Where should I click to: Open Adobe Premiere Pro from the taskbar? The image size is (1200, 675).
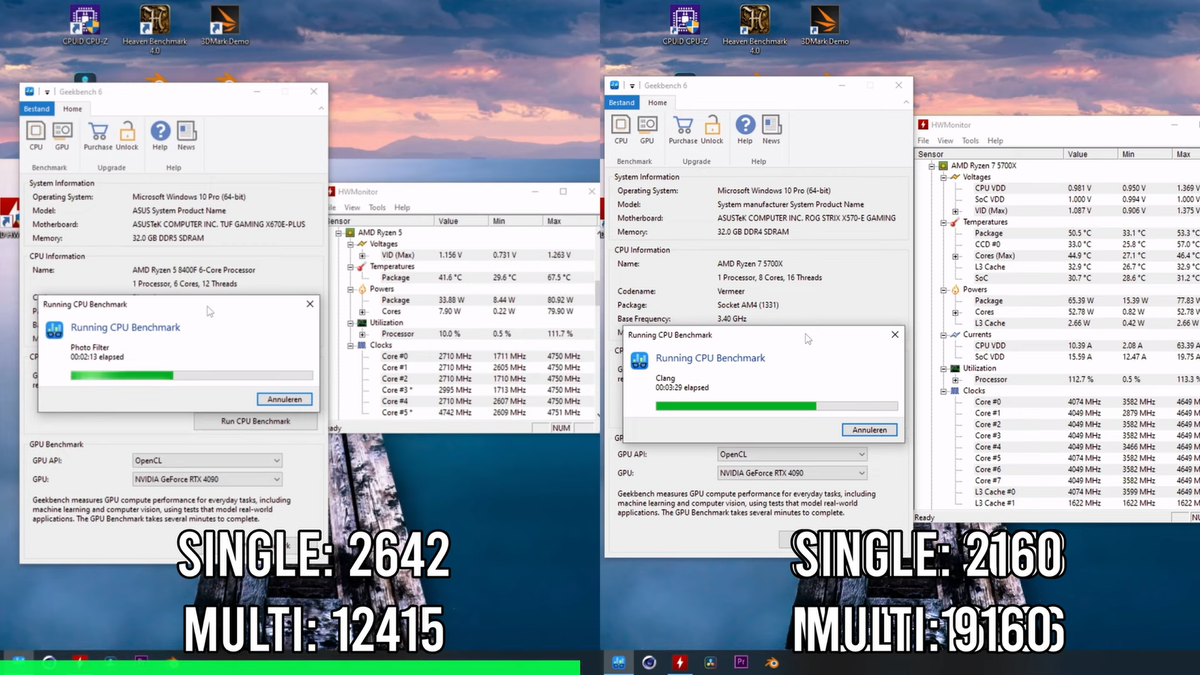coord(740,662)
